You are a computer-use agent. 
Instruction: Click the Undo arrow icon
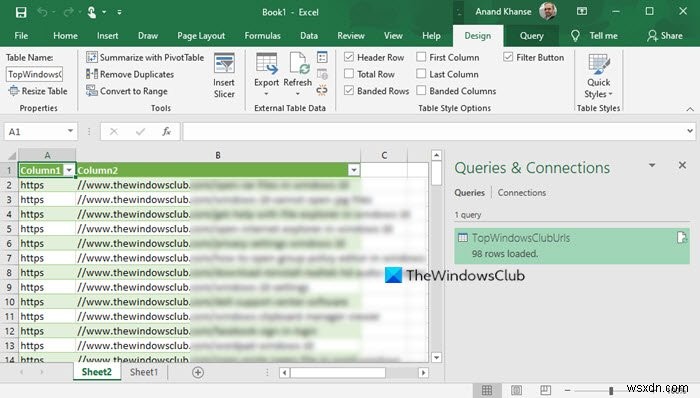coord(42,12)
